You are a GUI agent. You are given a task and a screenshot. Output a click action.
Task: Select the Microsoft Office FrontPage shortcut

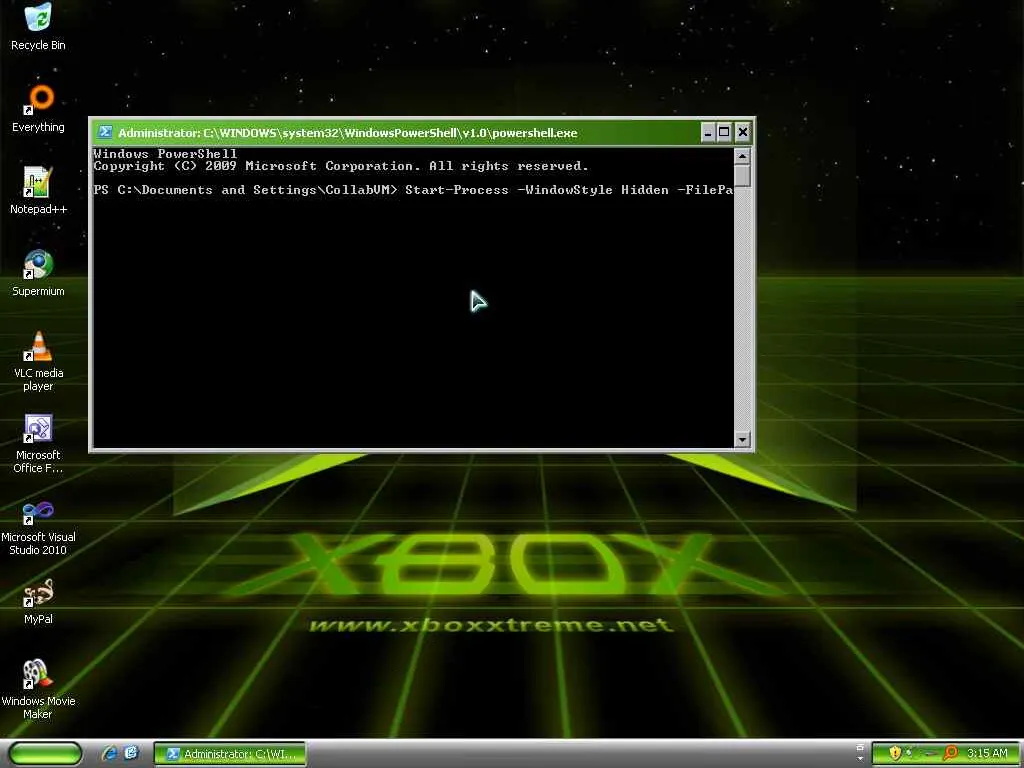(x=38, y=443)
